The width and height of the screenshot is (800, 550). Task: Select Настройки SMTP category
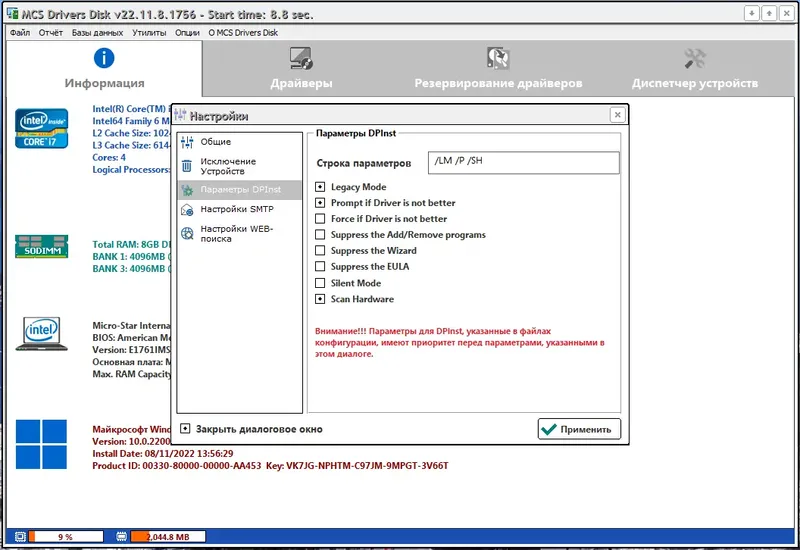click(240, 209)
